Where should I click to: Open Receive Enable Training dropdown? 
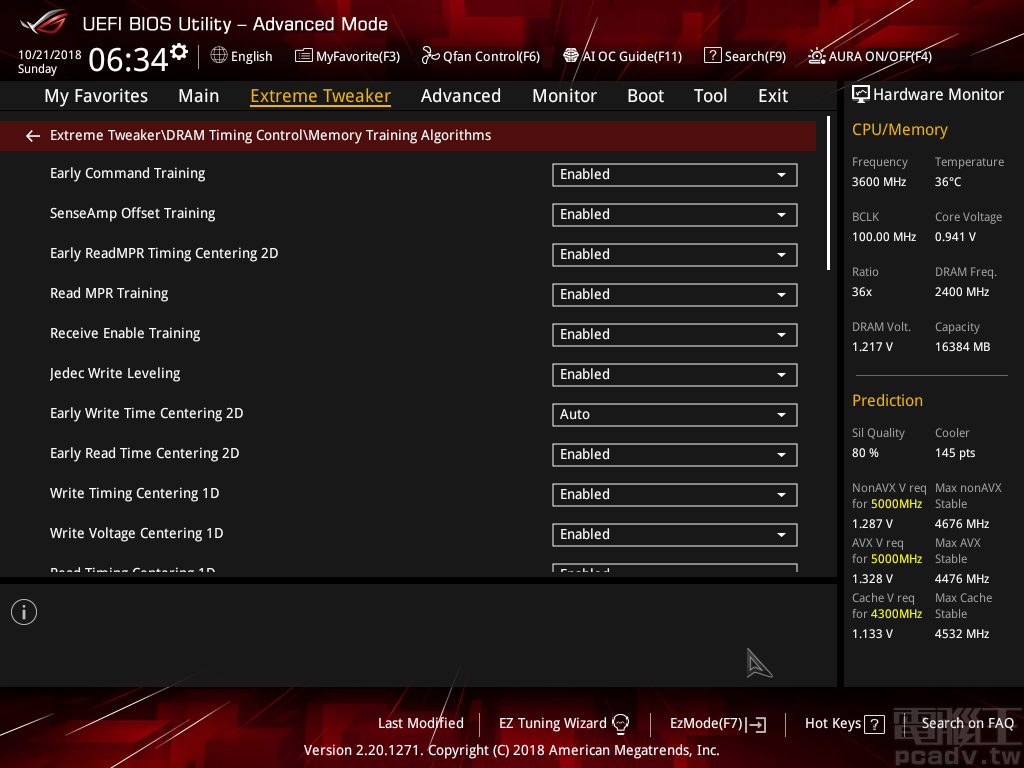675,335
